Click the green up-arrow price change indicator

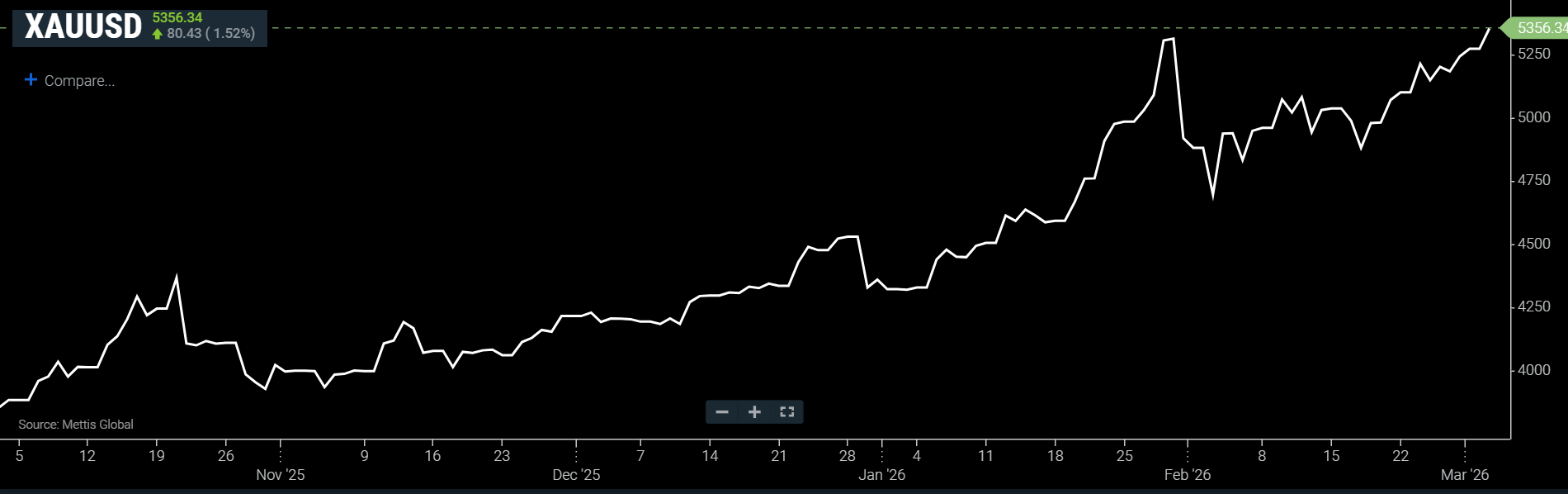pos(158,34)
